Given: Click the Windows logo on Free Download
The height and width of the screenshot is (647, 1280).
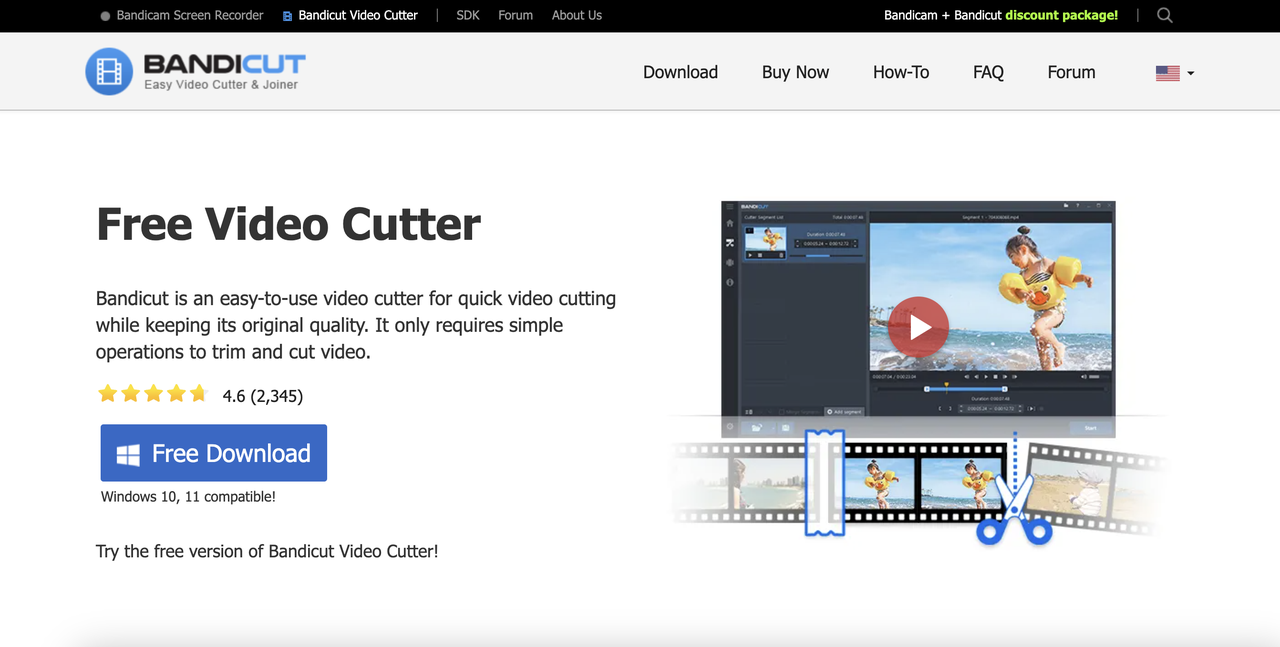Looking at the screenshot, I should coord(128,455).
